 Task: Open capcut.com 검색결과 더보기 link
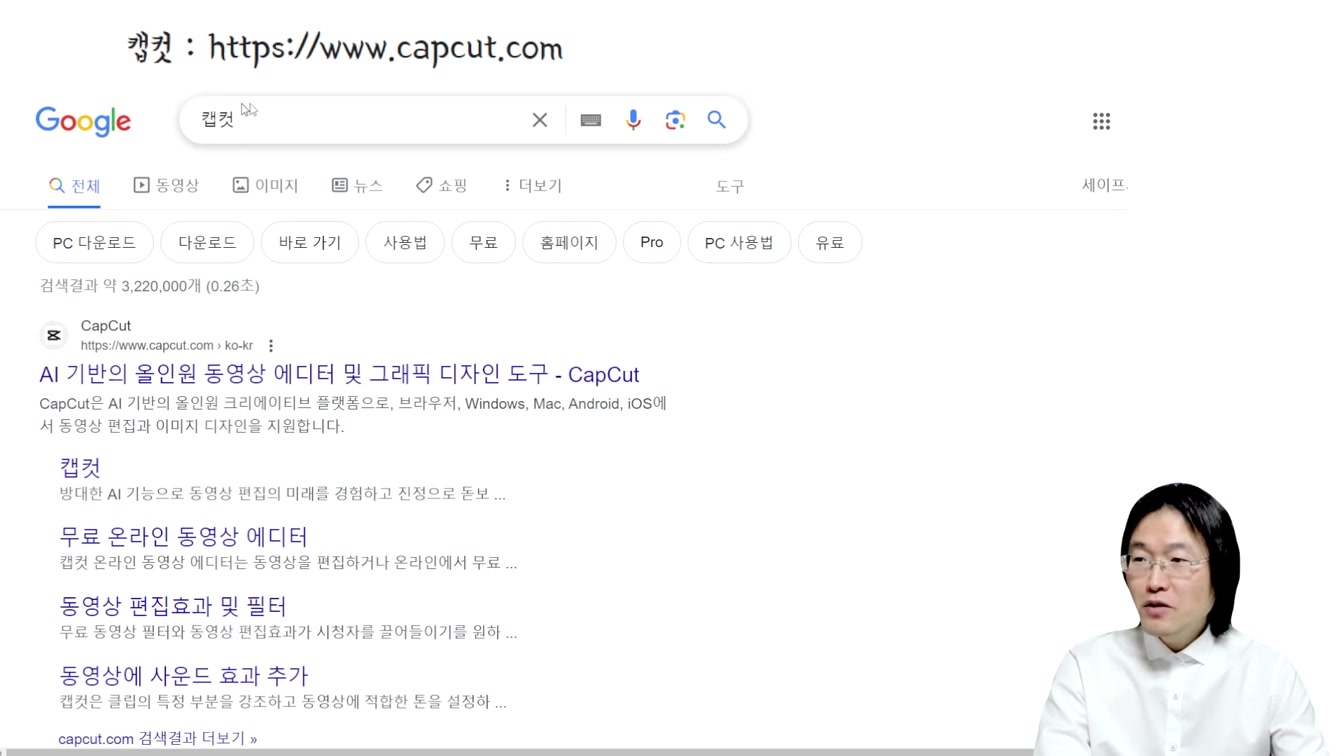(158, 739)
